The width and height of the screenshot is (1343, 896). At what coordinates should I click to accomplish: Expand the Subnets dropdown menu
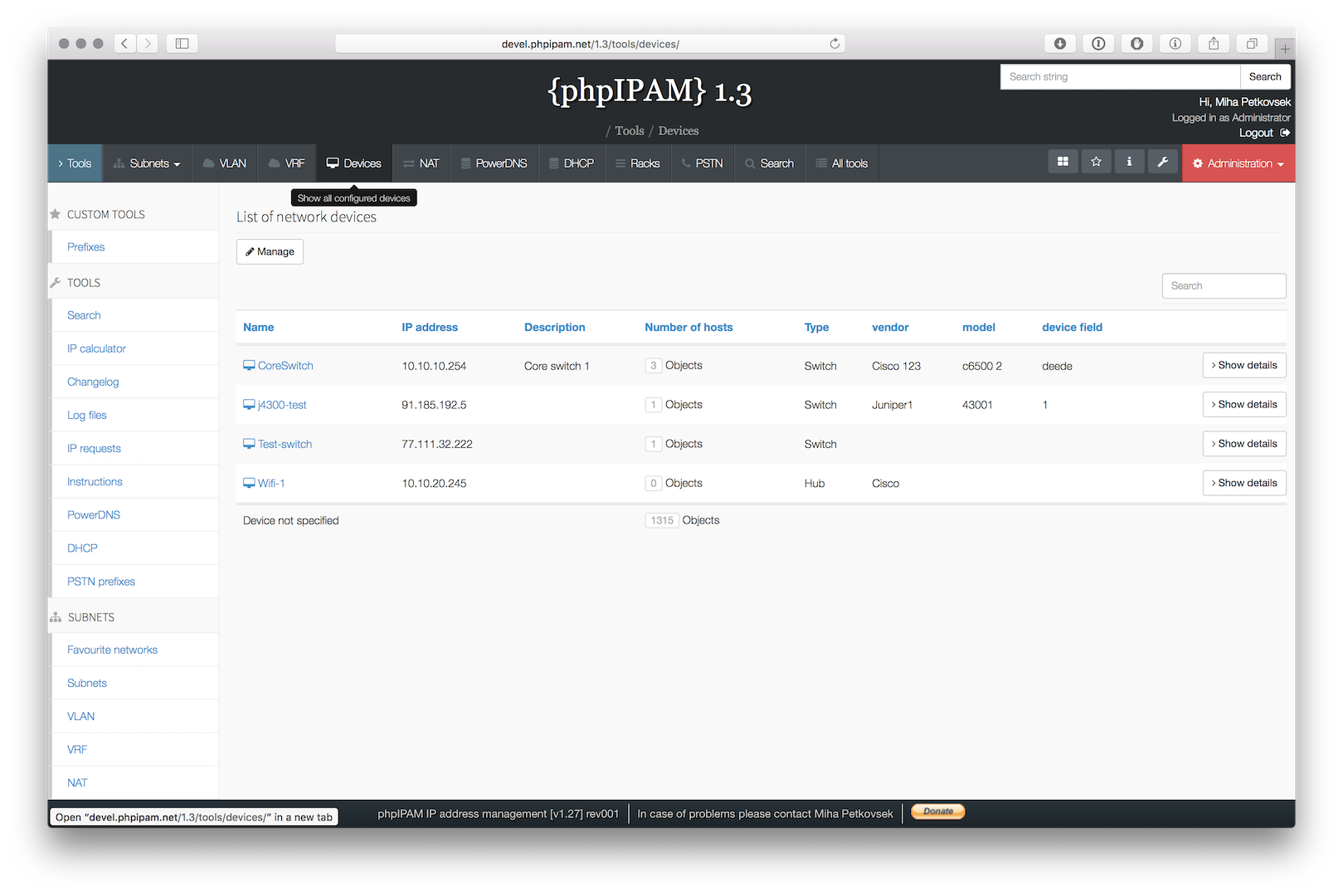coord(147,163)
